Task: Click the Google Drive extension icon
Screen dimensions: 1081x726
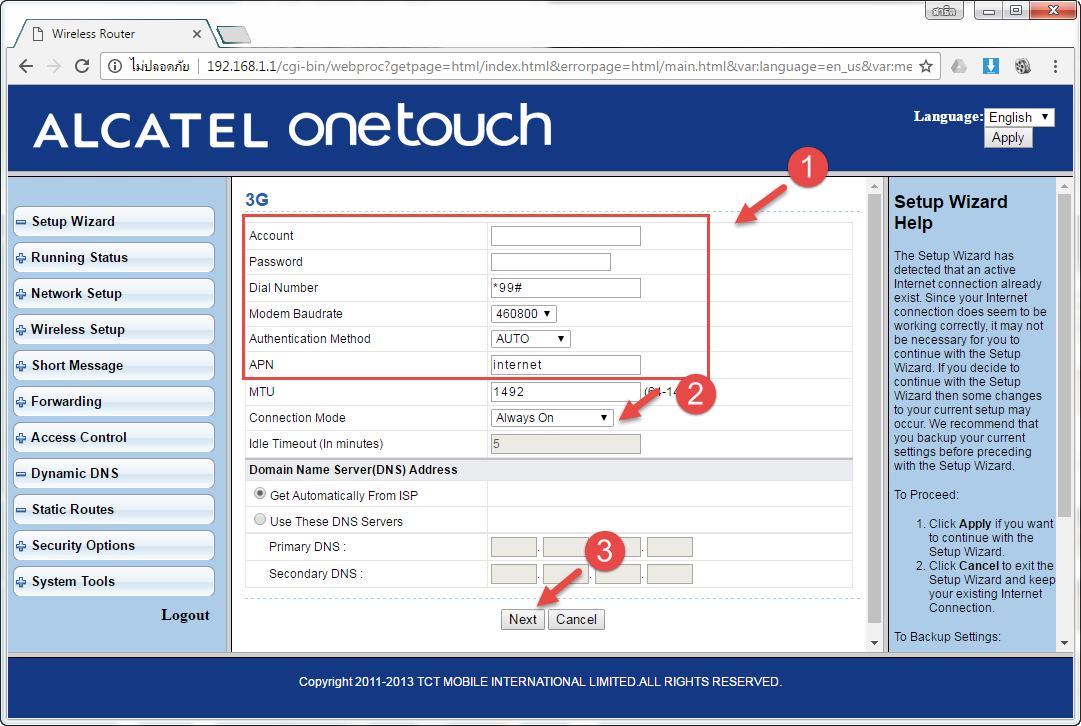Action: click(x=959, y=66)
